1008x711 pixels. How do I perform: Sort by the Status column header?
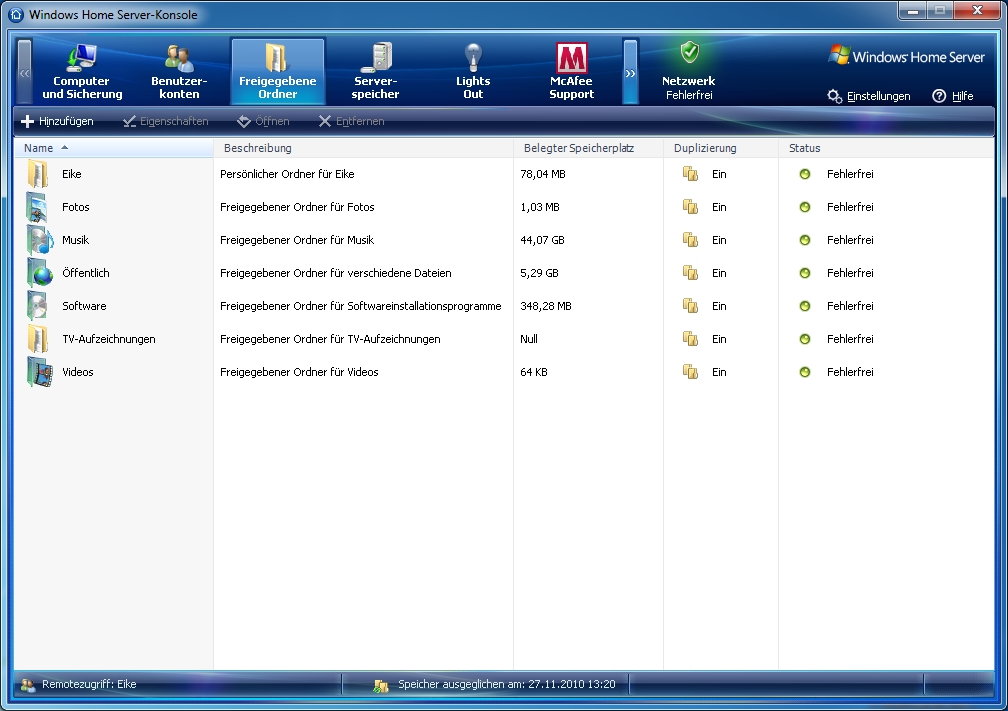886,148
